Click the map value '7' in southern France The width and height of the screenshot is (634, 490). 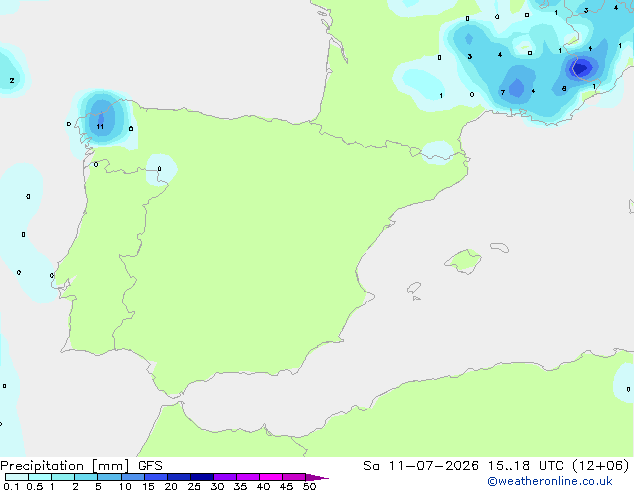pos(503,93)
